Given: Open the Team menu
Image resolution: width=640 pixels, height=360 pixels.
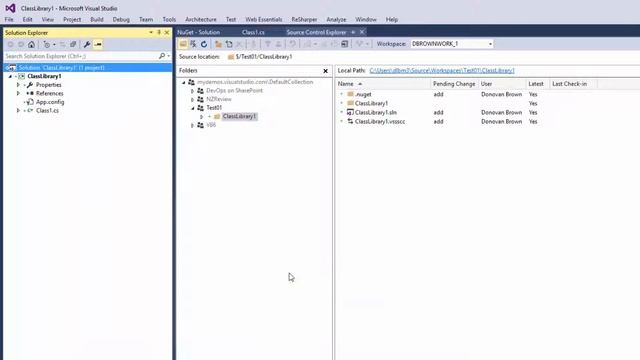Looking at the screenshot, I should (x=146, y=20).
